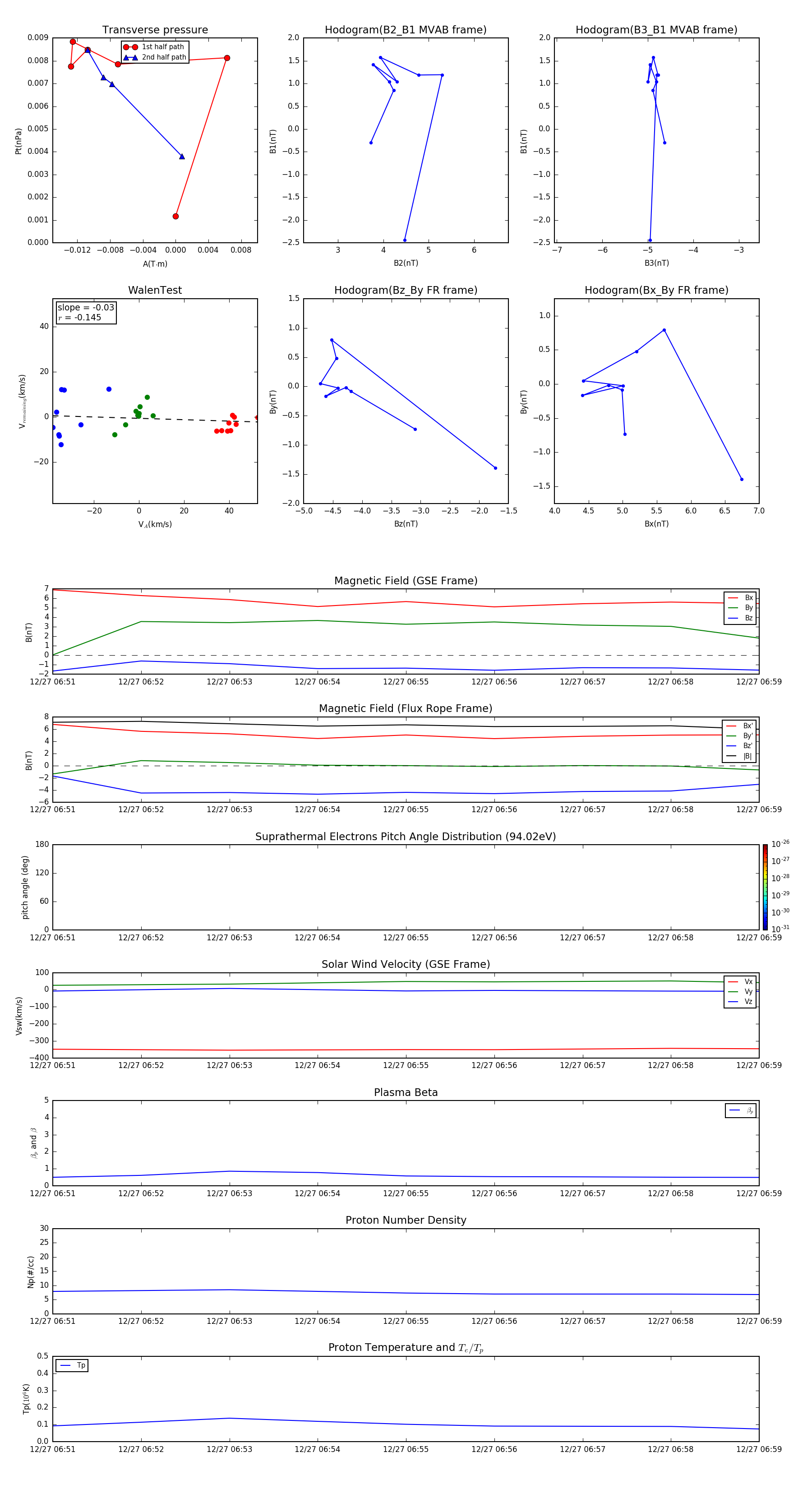Viewport: 812px width, 1489px height.
Task: Click the 'V_remaining(km/s)' y-axis label
Action: pyautogui.click(x=23, y=401)
